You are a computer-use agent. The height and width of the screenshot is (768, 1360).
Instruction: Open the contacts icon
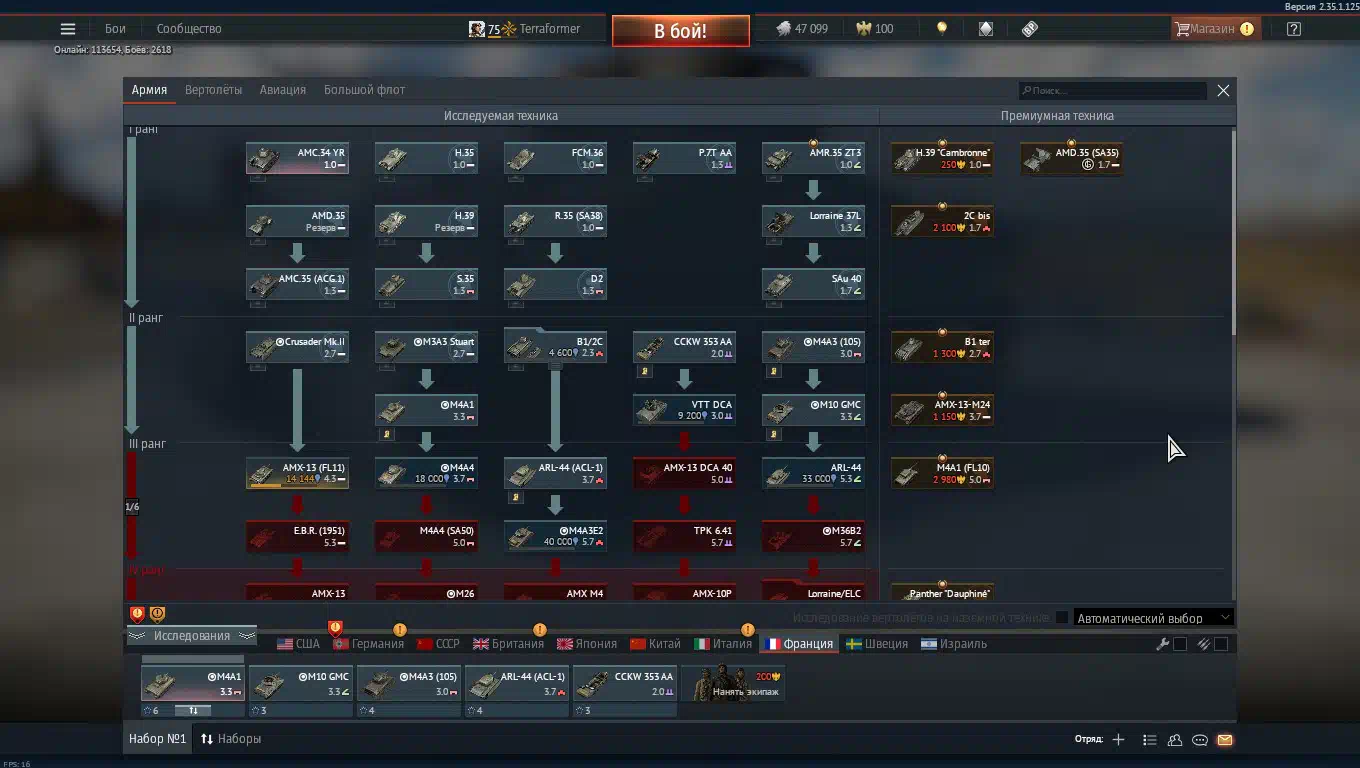click(x=1175, y=740)
